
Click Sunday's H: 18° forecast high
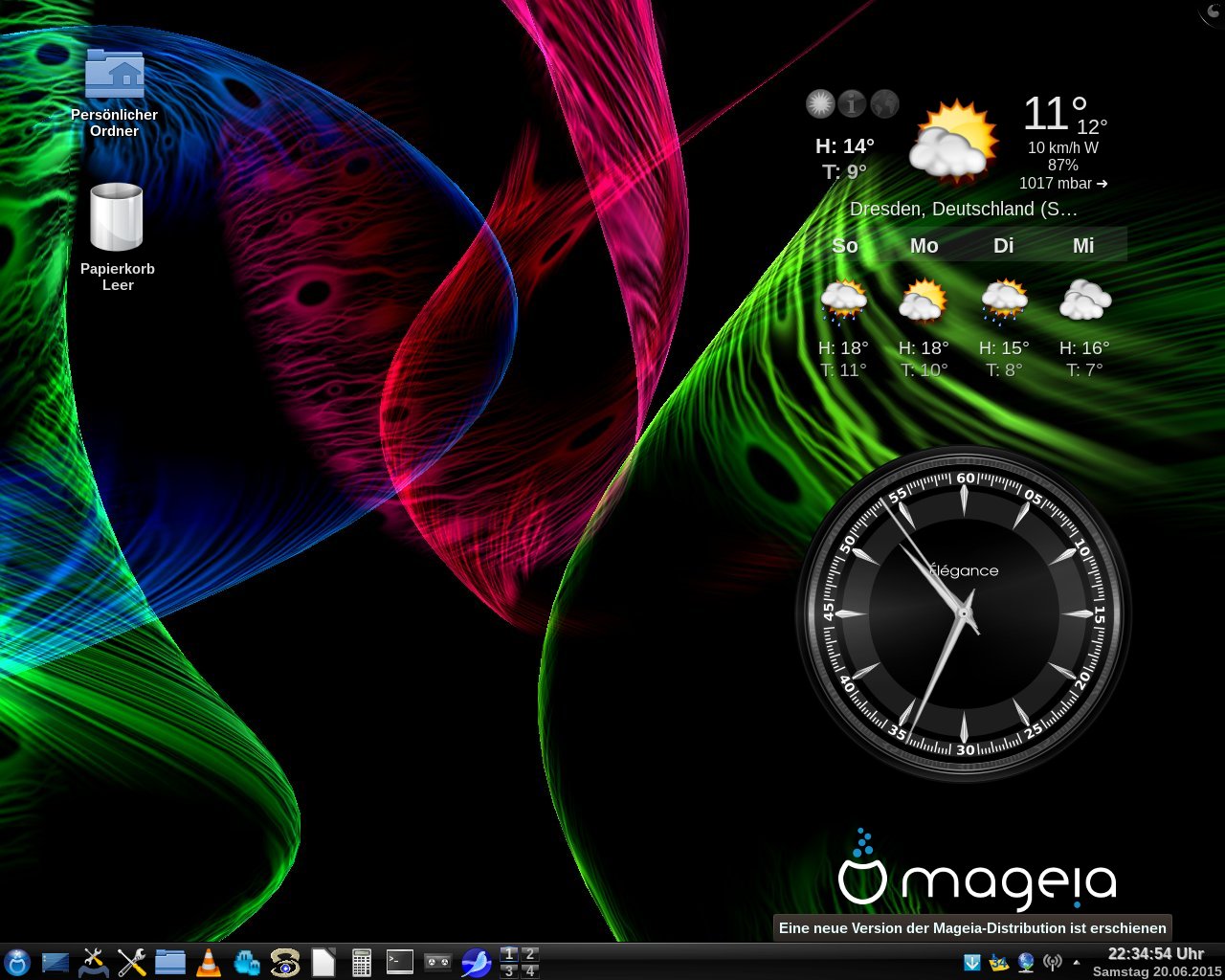pos(844,347)
